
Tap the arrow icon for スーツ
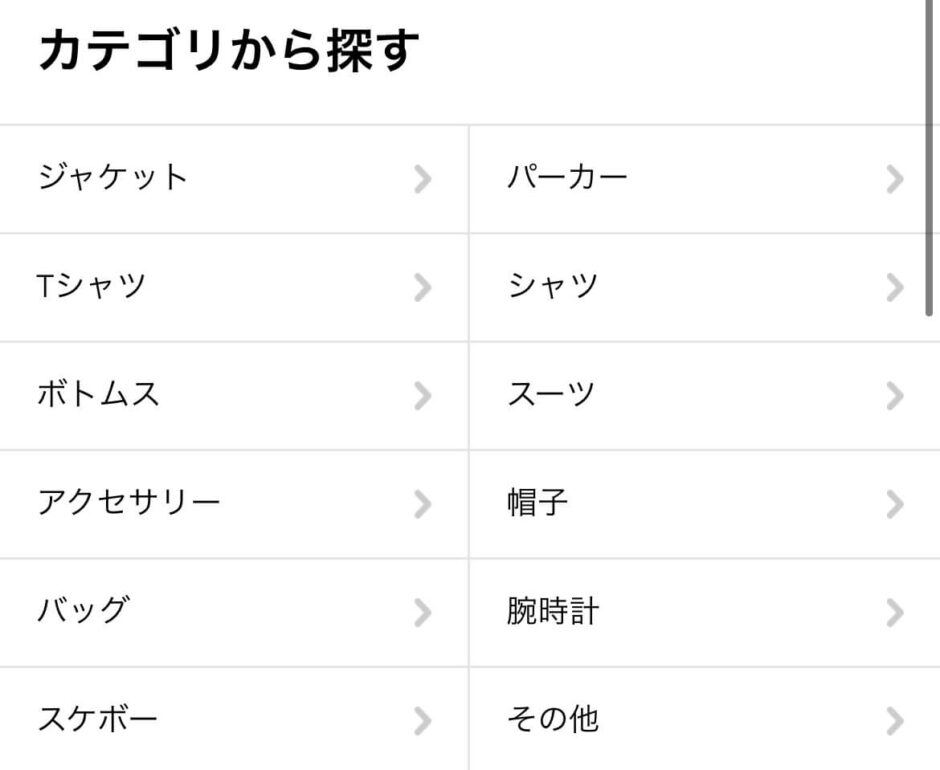click(895, 396)
